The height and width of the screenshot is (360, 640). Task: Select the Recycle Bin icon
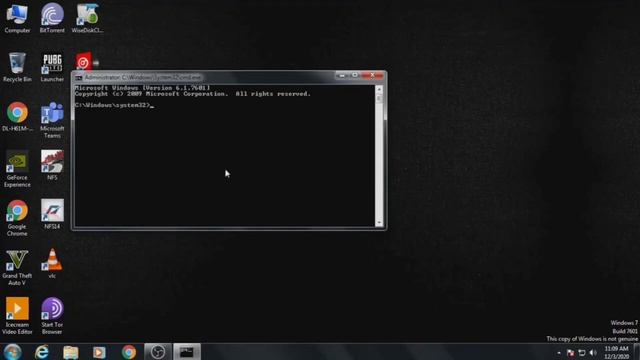(x=17, y=67)
